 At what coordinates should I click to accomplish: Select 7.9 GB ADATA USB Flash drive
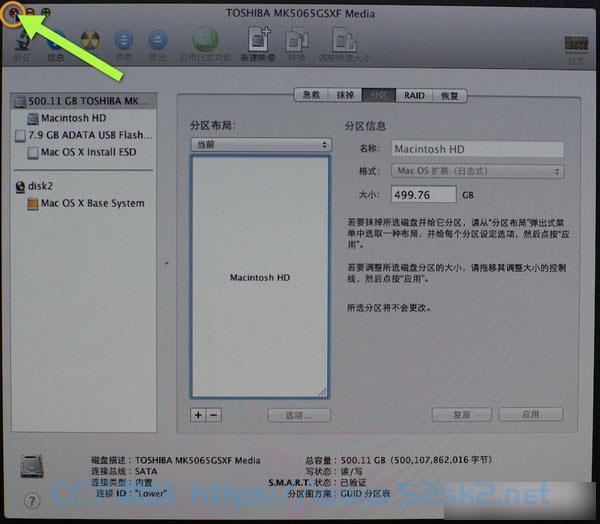[x=84, y=135]
